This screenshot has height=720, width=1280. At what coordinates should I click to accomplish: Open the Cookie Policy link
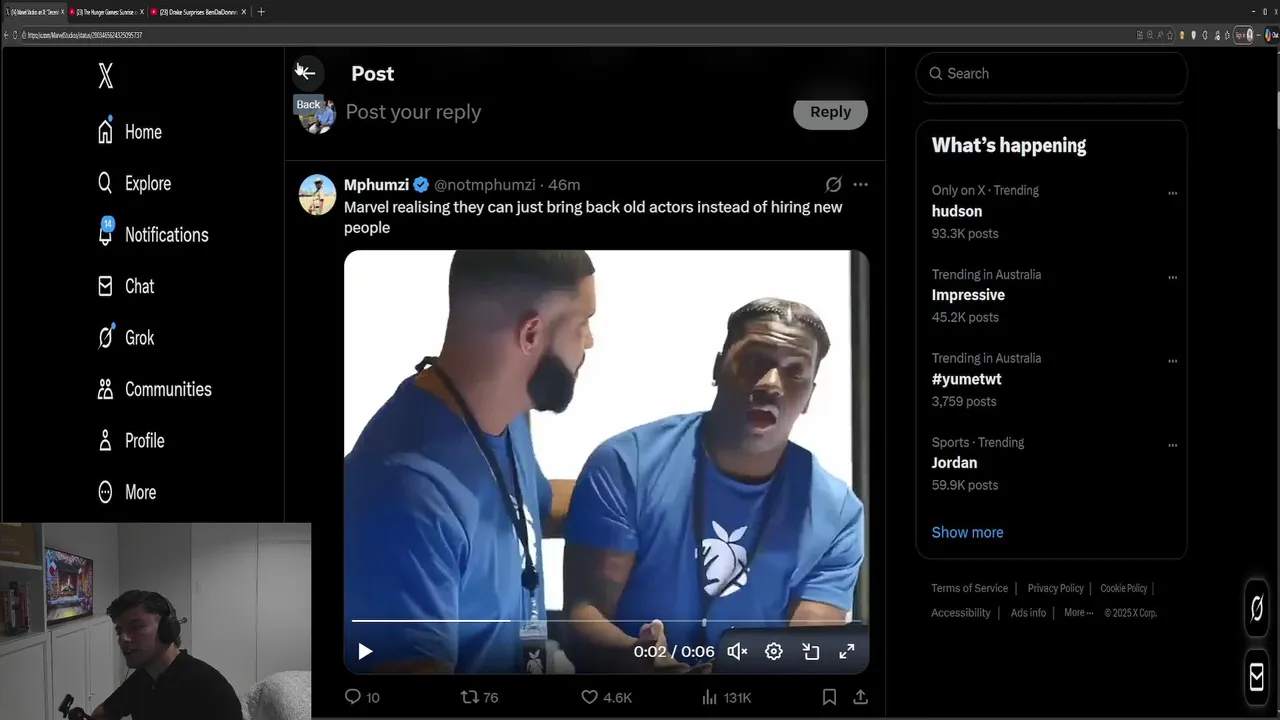(1124, 588)
